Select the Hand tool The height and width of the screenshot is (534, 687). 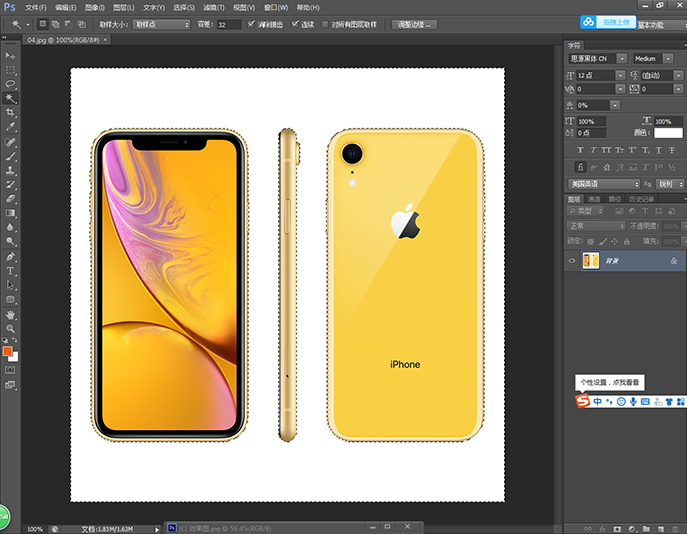click(10, 315)
